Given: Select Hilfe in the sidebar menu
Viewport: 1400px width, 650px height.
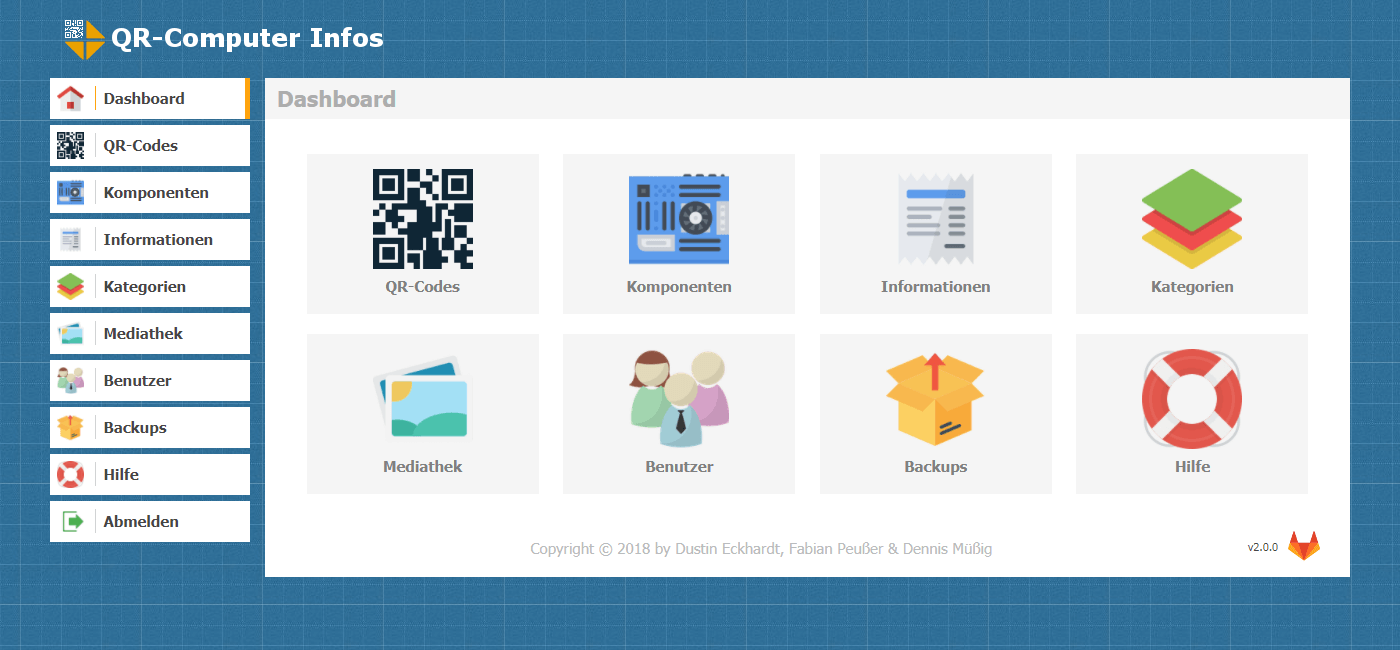Looking at the screenshot, I should 150,475.
